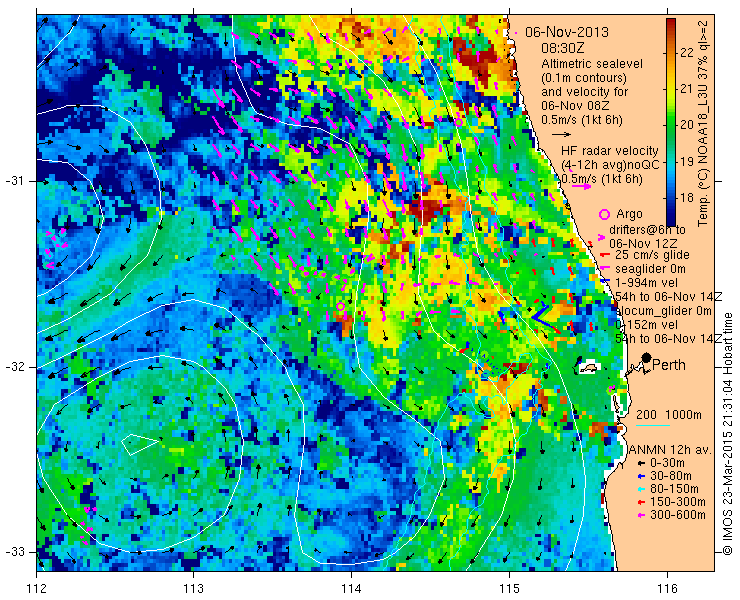This screenshot has height=600, width=740.
Task: Click the blue 30-80m ANMN arrow symbol
Action: pyautogui.click(x=641, y=477)
